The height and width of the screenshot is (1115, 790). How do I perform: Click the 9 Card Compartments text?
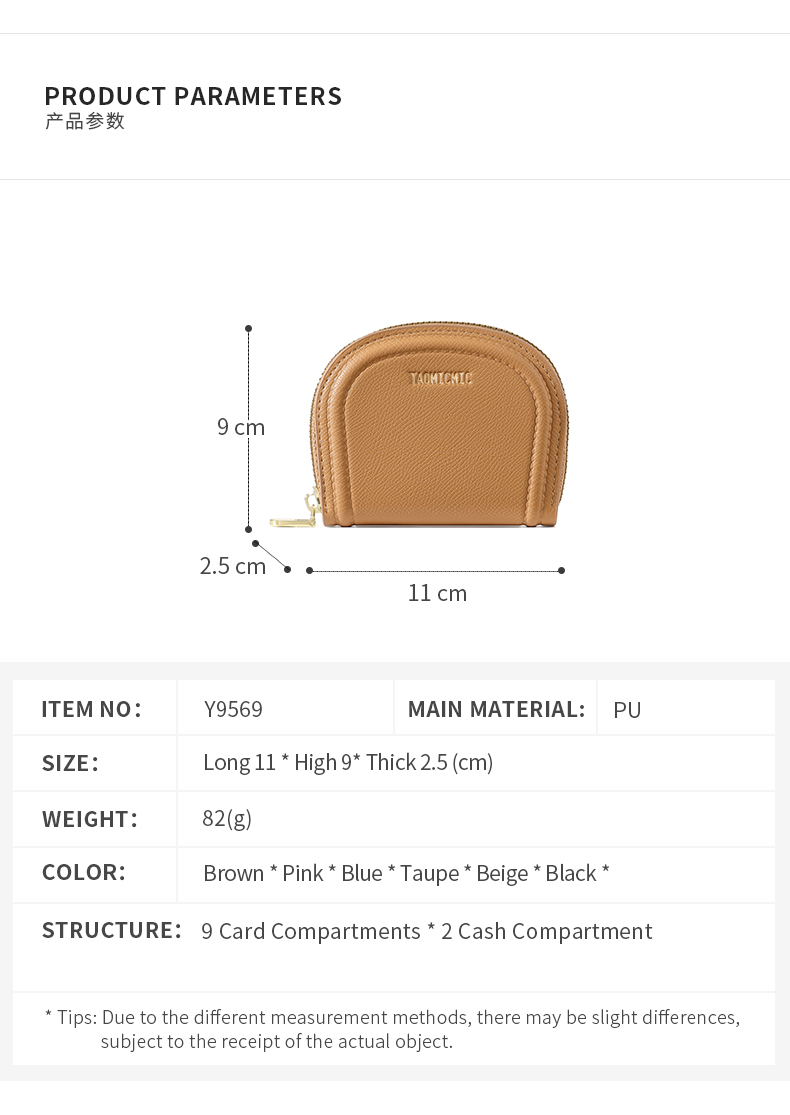[x=310, y=932]
